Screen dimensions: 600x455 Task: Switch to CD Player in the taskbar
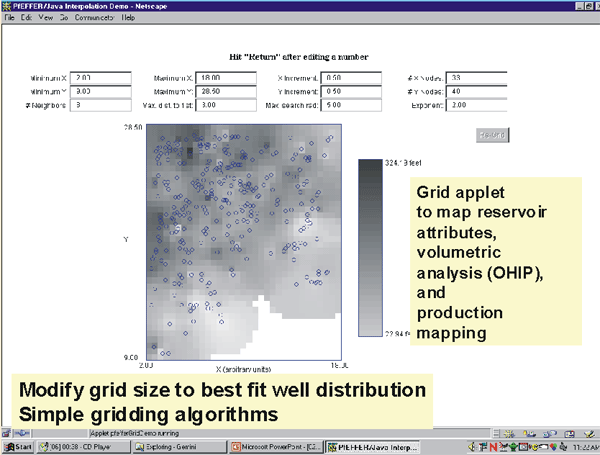(x=82, y=447)
